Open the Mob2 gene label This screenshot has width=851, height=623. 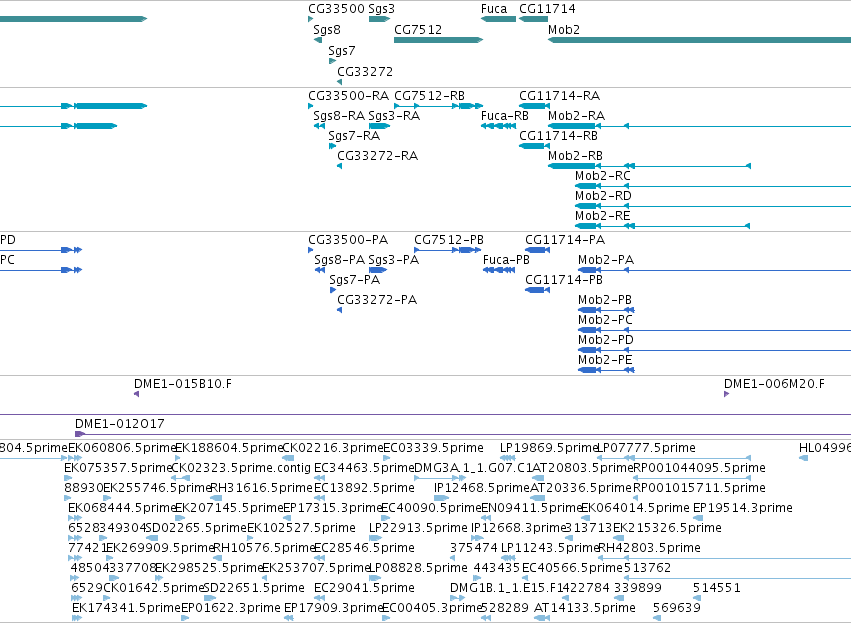[x=564, y=29]
